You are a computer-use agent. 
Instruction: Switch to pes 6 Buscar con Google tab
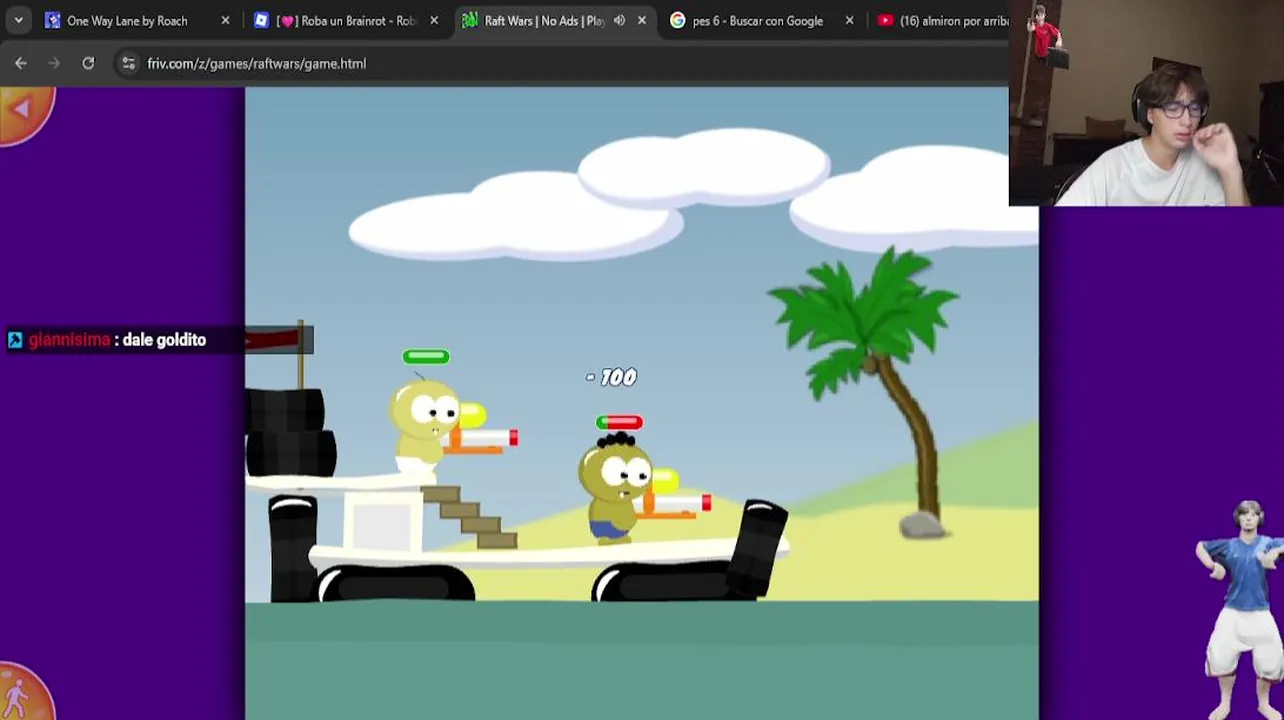point(757,20)
